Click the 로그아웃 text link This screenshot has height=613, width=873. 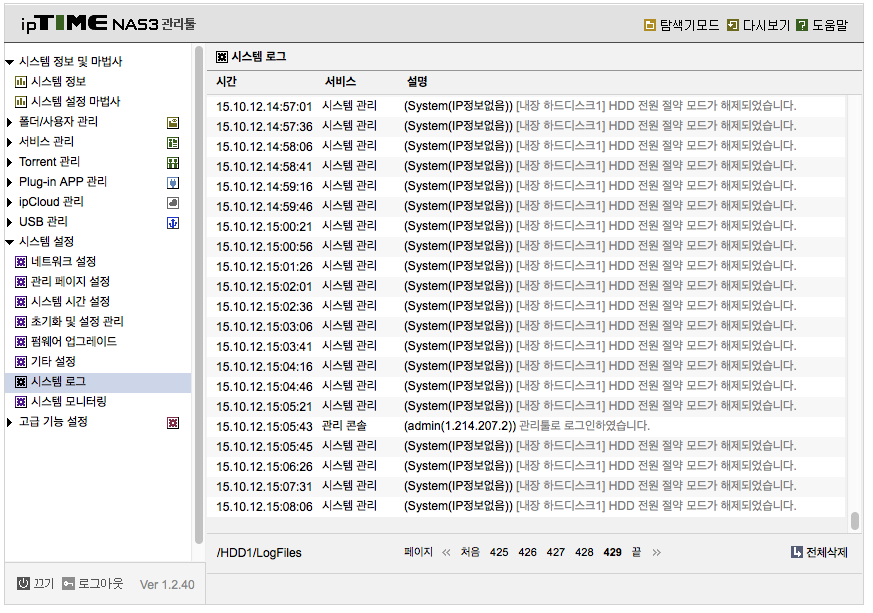(100, 583)
